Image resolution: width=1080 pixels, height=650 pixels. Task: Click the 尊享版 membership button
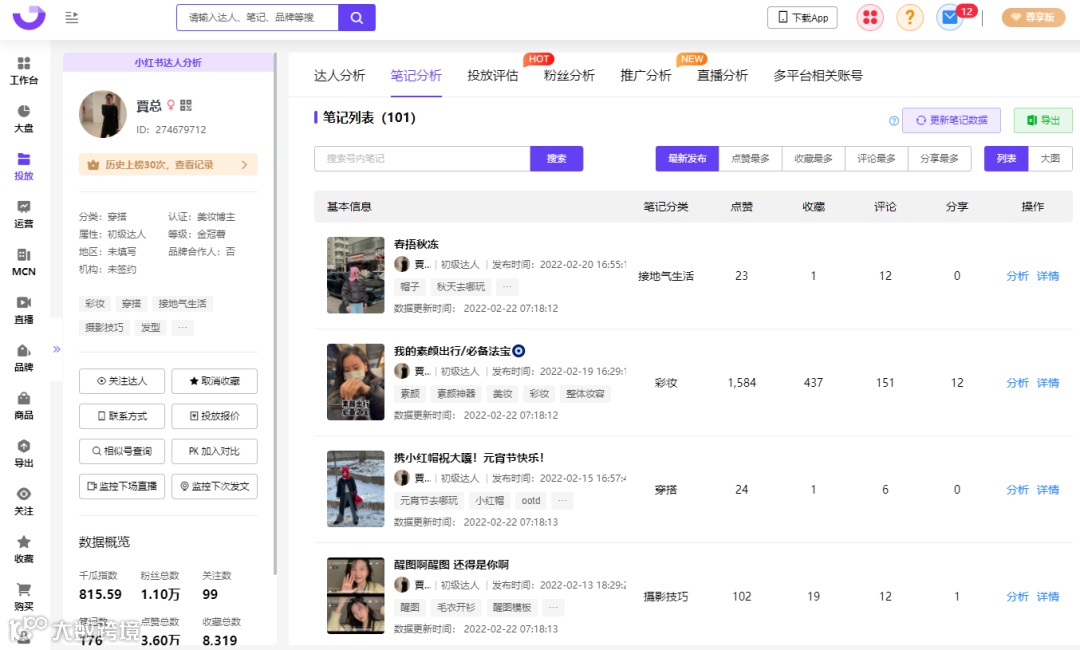1033,17
